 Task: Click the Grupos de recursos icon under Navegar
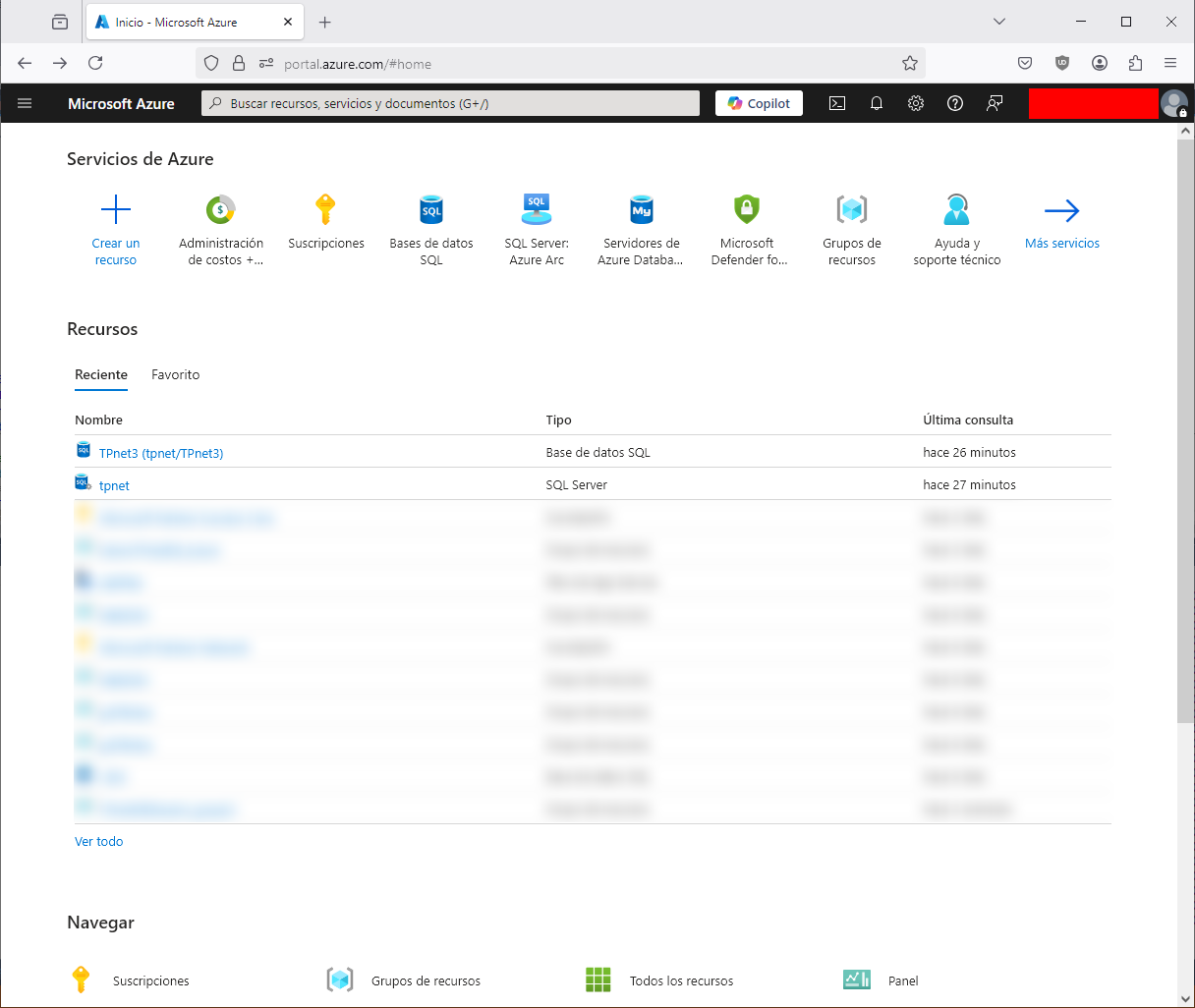(x=340, y=980)
